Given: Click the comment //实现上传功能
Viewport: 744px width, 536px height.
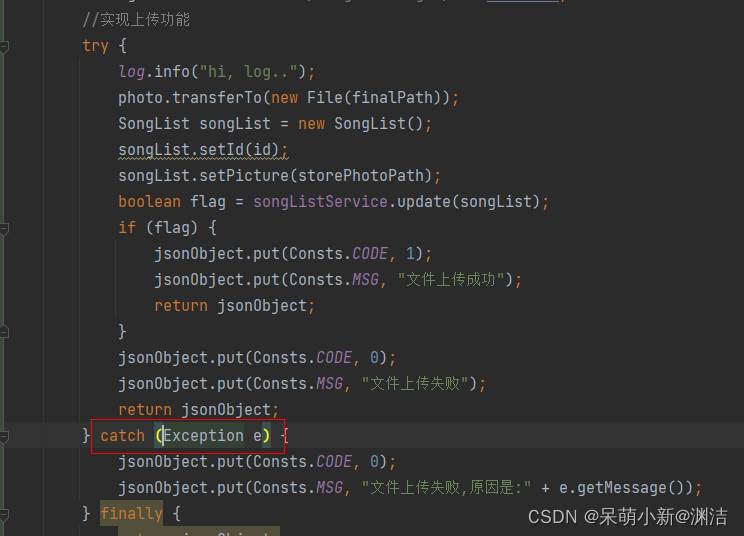Looking at the screenshot, I should click(x=136, y=19).
